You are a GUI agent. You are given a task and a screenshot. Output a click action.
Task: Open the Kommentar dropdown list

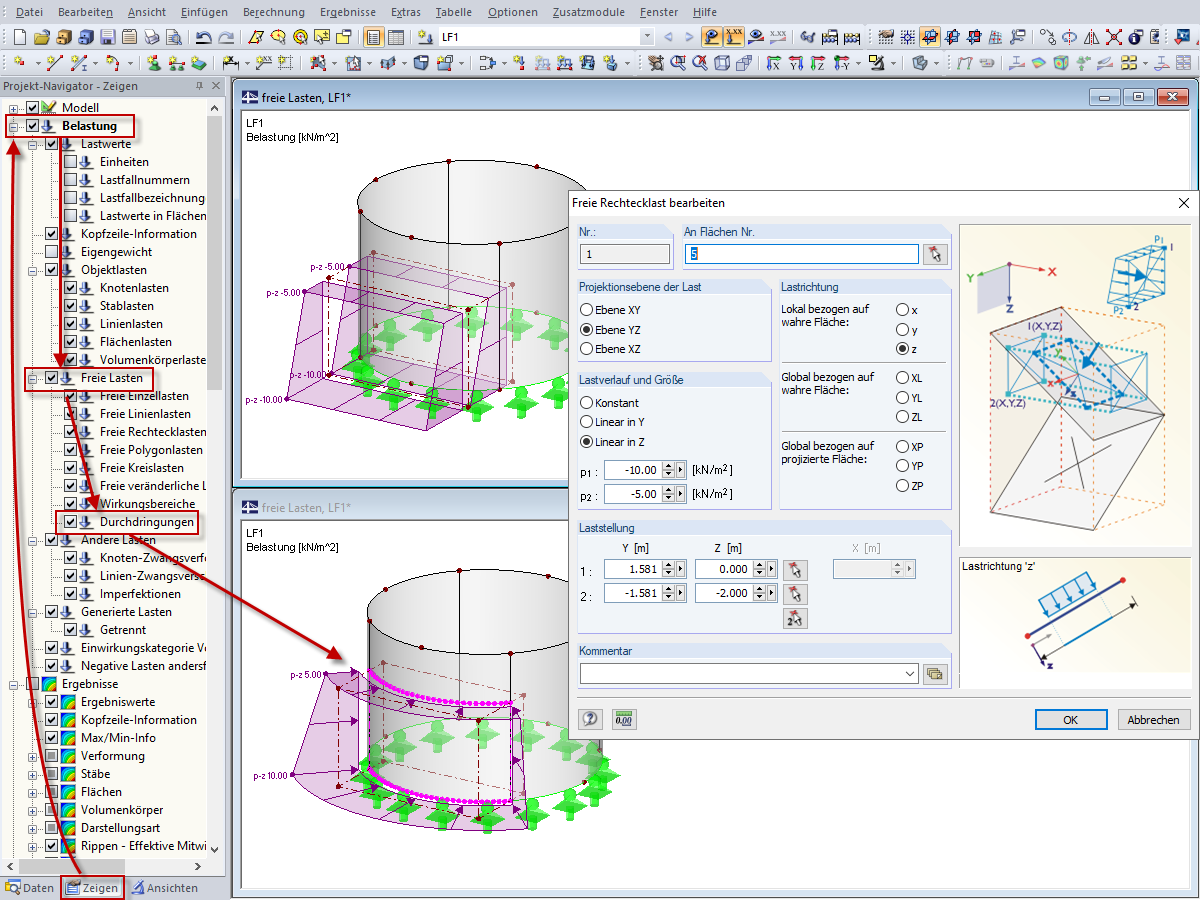point(910,674)
